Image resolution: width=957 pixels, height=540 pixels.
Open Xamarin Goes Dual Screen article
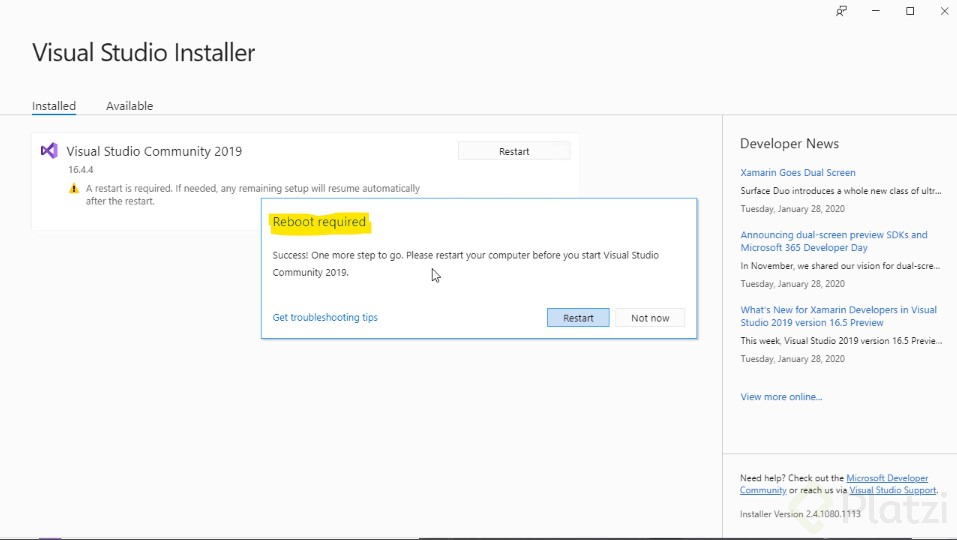798,173
